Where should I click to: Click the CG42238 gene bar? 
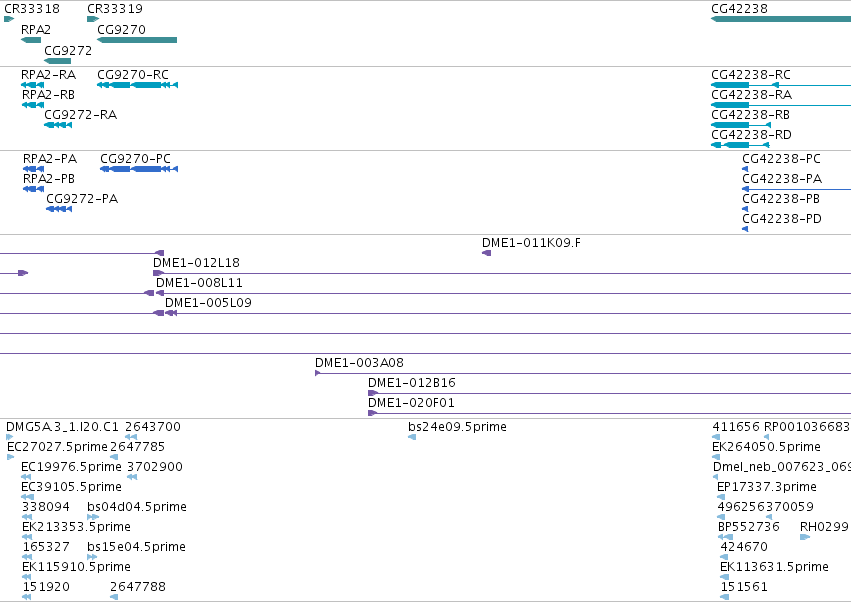(x=781, y=19)
